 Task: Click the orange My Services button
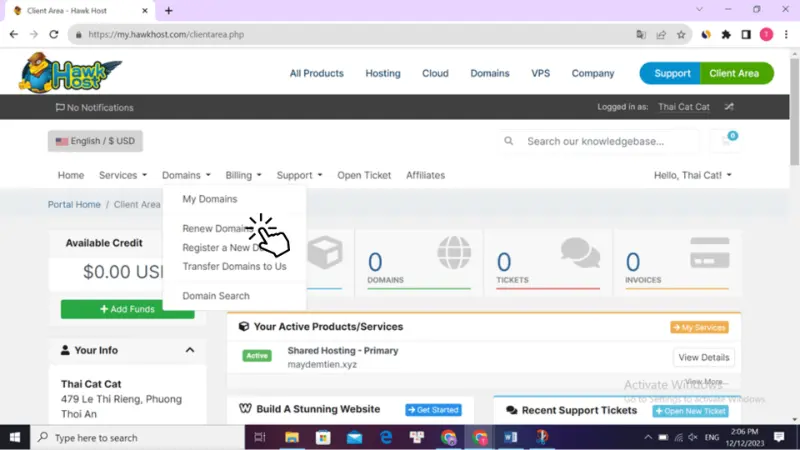point(699,328)
